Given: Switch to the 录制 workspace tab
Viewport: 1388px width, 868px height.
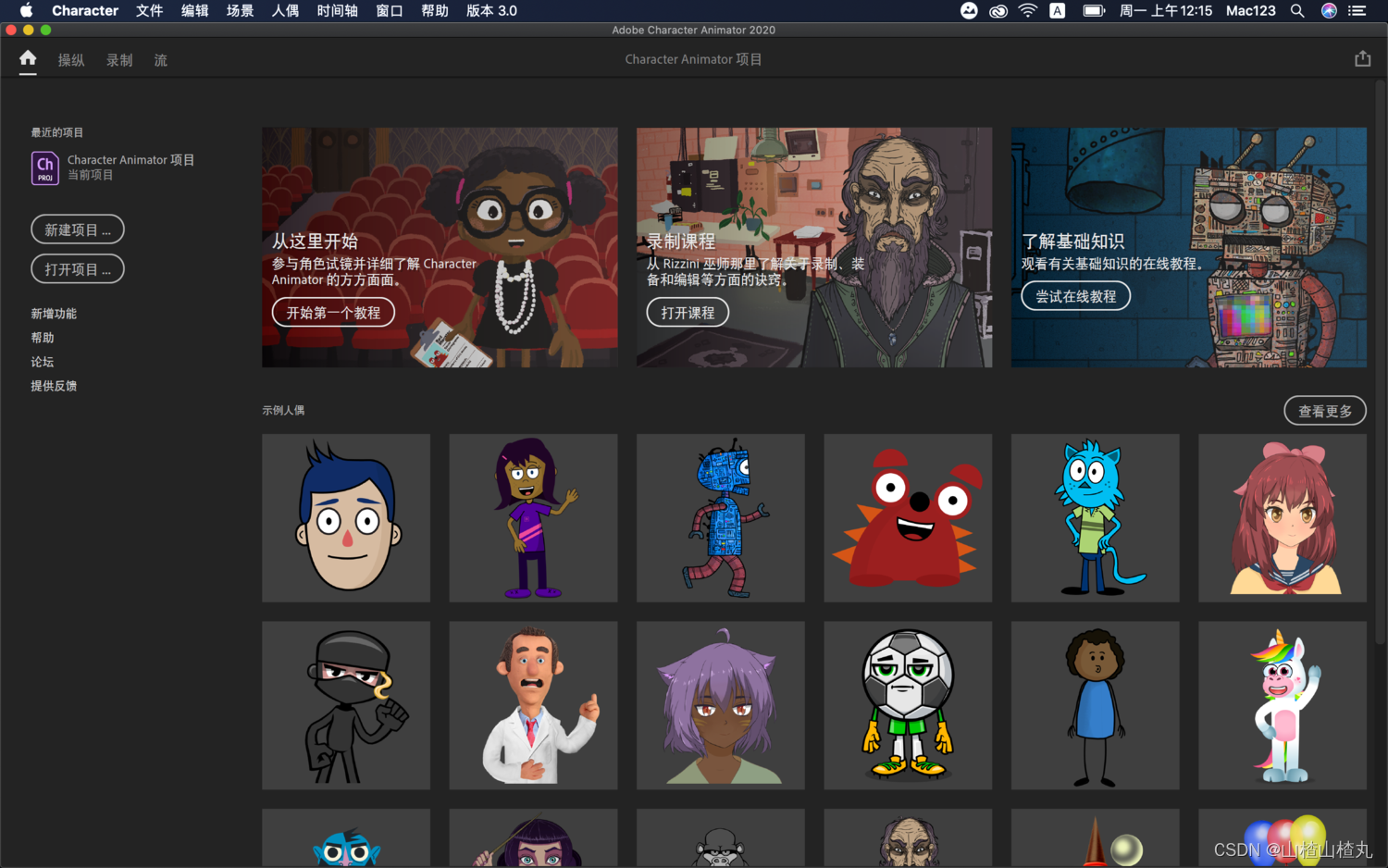Looking at the screenshot, I should point(119,60).
